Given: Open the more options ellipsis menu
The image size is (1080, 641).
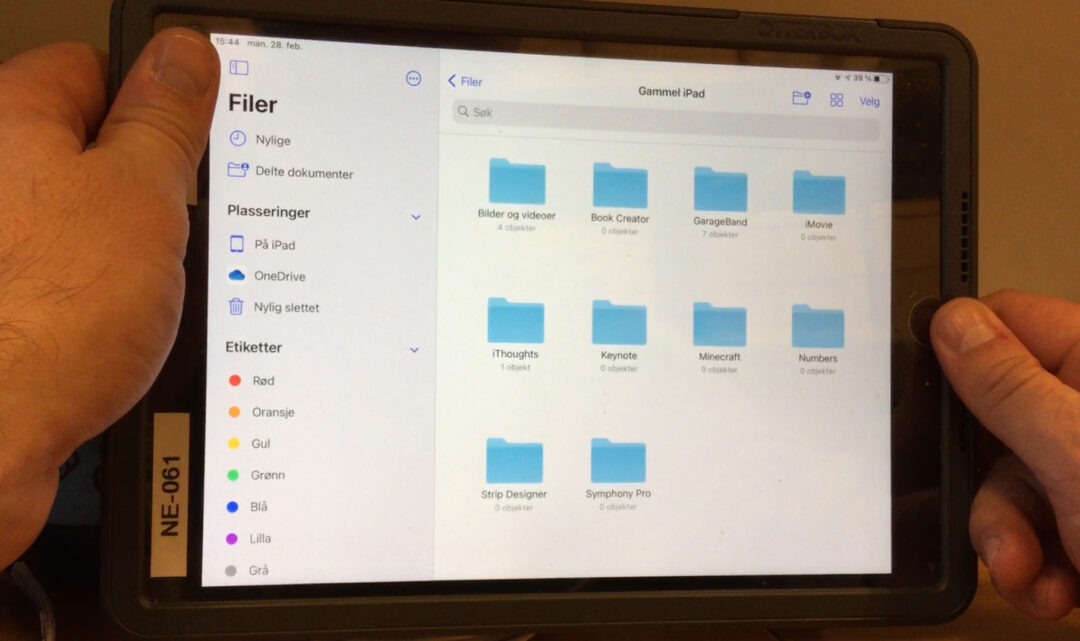Looking at the screenshot, I should click(x=414, y=79).
